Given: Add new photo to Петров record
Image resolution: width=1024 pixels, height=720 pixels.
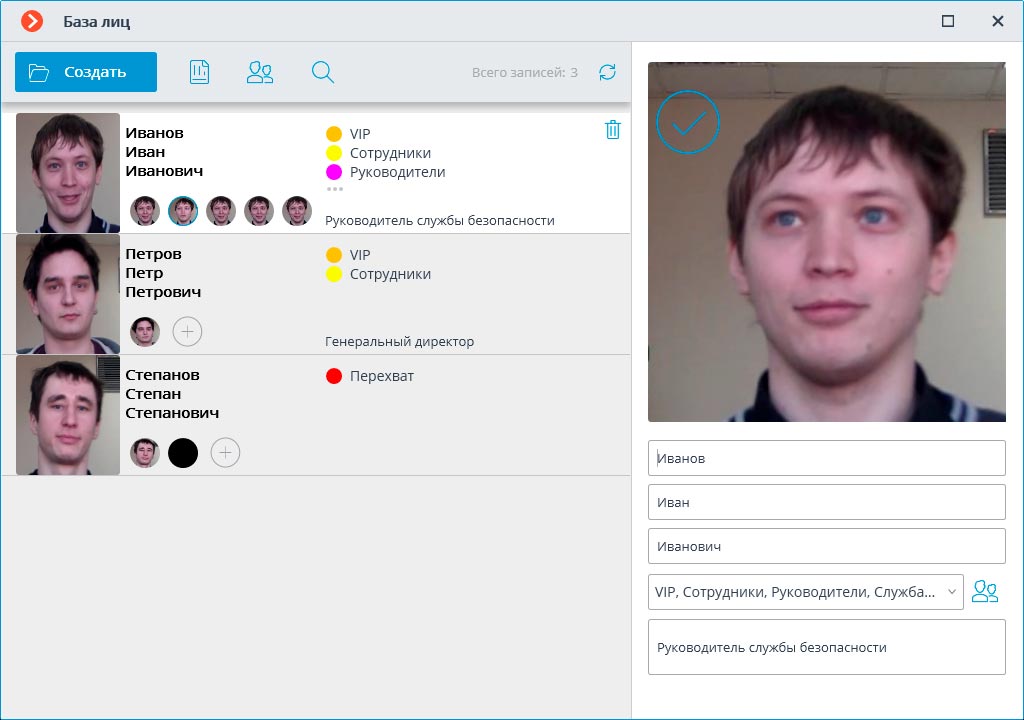Looking at the screenshot, I should click(x=187, y=331).
